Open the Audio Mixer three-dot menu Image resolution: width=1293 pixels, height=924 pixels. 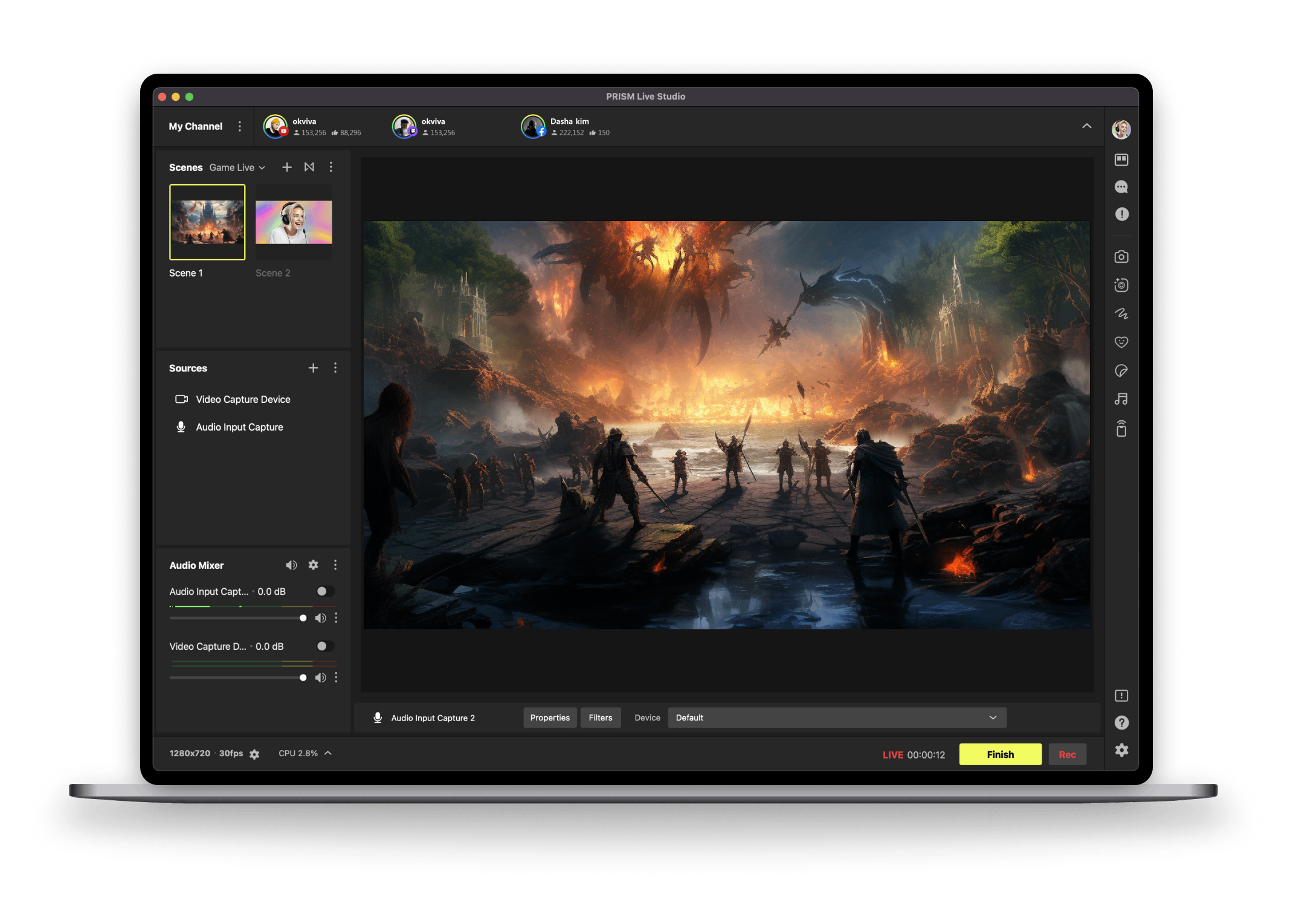(x=335, y=565)
